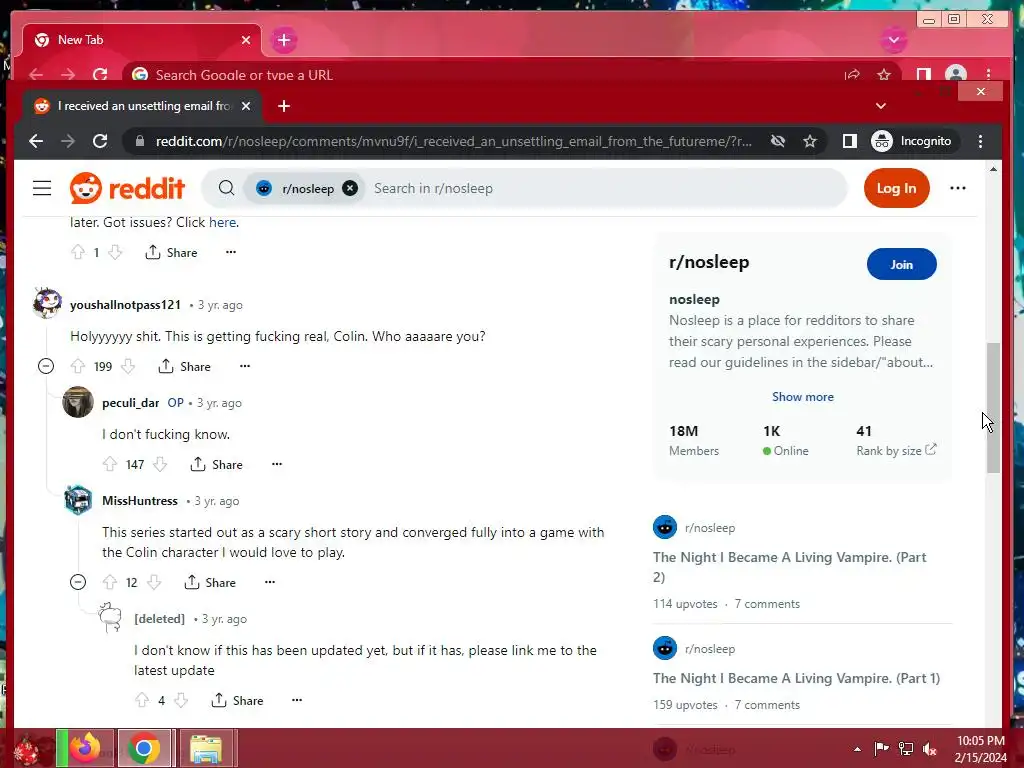The image size is (1024, 768).
Task: Open youshallnotpass121 user profile
Action: (125, 304)
